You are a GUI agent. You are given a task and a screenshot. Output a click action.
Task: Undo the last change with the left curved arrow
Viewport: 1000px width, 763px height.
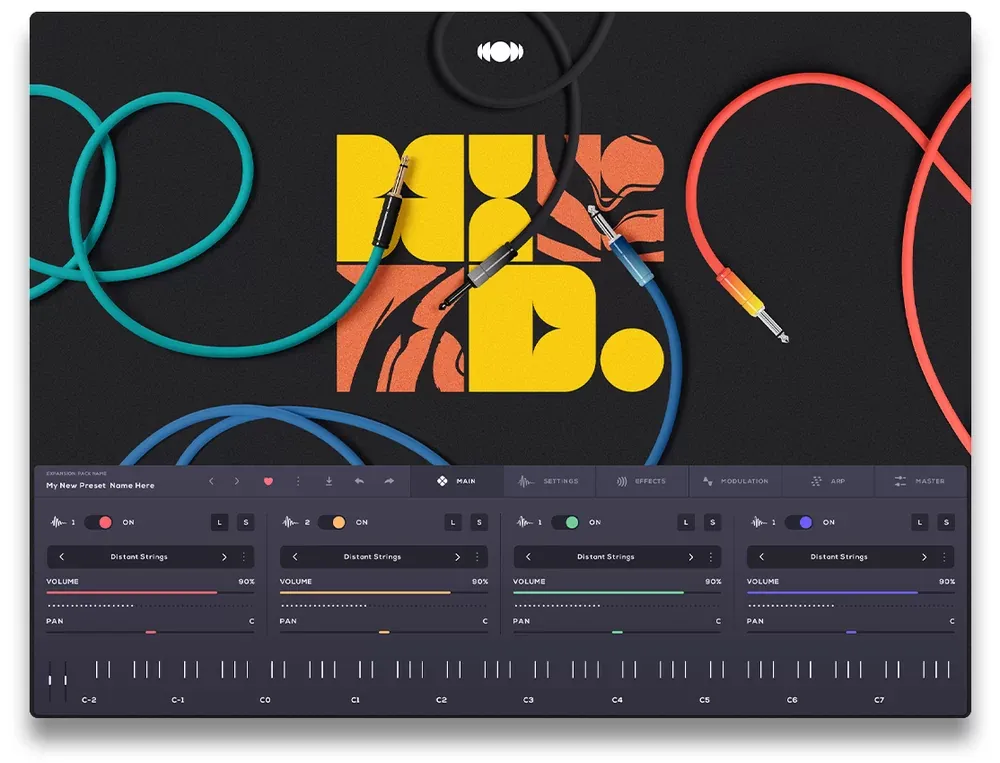click(x=359, y=481)
